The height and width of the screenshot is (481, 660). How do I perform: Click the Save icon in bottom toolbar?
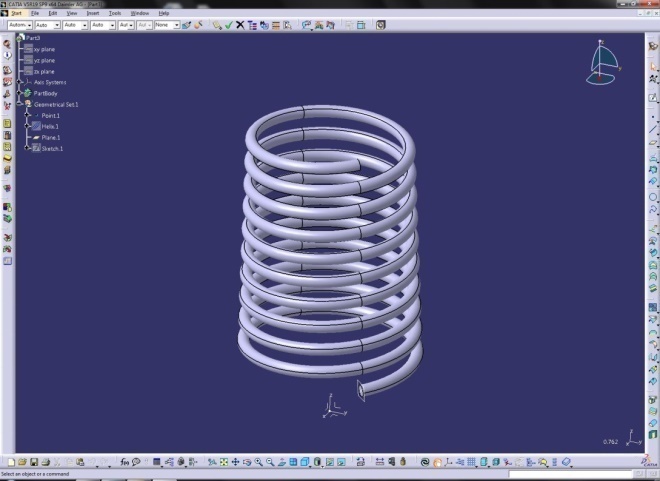click(x=33, y=462)
